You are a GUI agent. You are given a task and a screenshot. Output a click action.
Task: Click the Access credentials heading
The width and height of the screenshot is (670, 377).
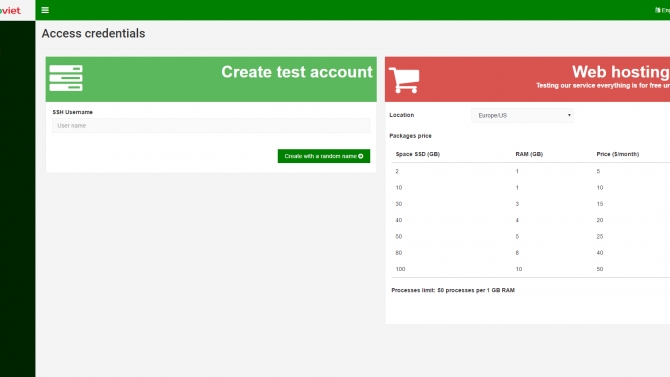click(93, 33)
